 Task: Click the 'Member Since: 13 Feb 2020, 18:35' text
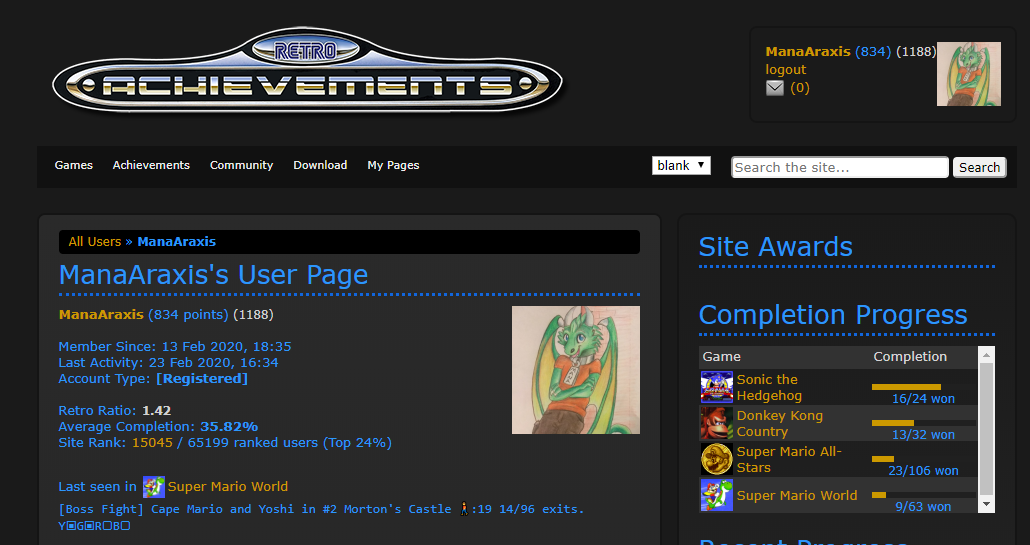pyautogui.click(x=175, y=347)
